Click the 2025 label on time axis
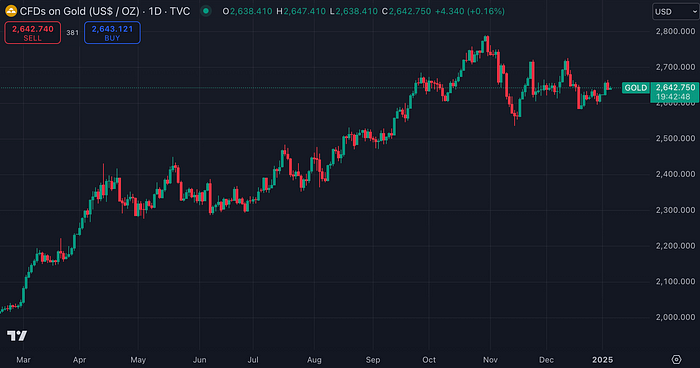Image resolution: width=700 pixels, height=368 pixels. point(602,360)
